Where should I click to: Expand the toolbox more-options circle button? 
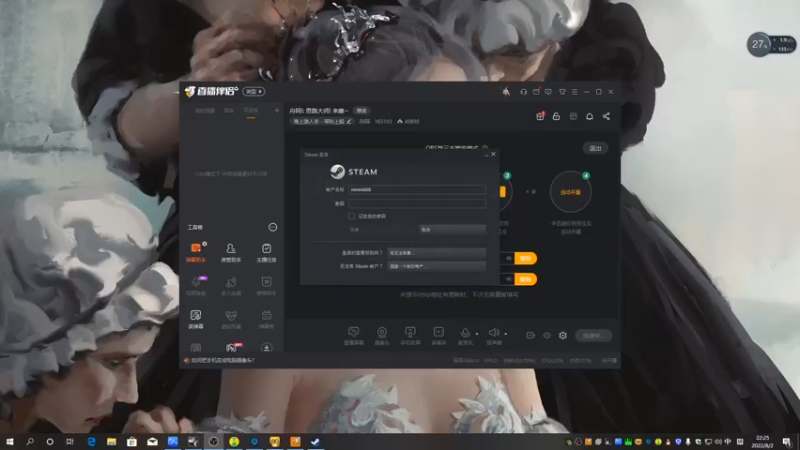pos(273,227)
